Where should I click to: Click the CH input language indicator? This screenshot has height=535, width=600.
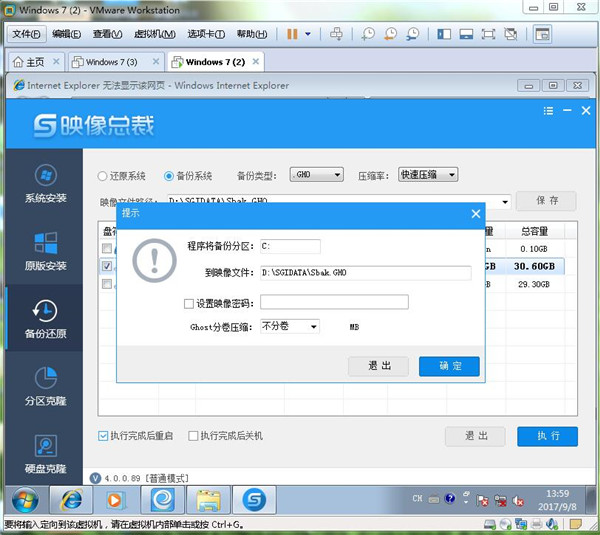tap(417, 498)
